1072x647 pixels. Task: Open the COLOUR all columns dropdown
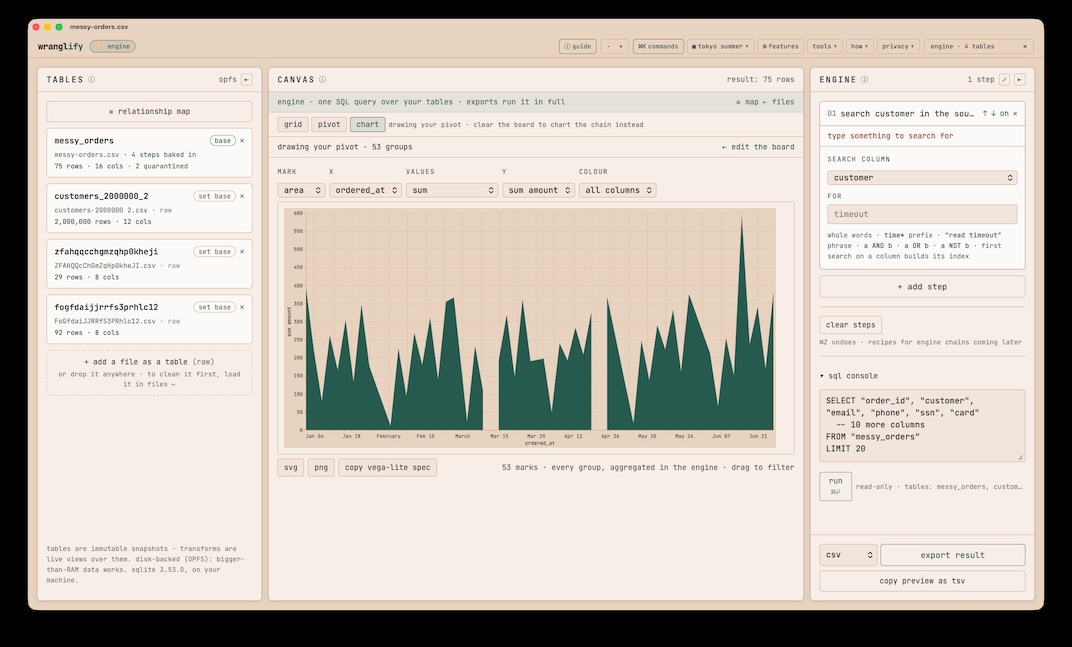[617, 190]
